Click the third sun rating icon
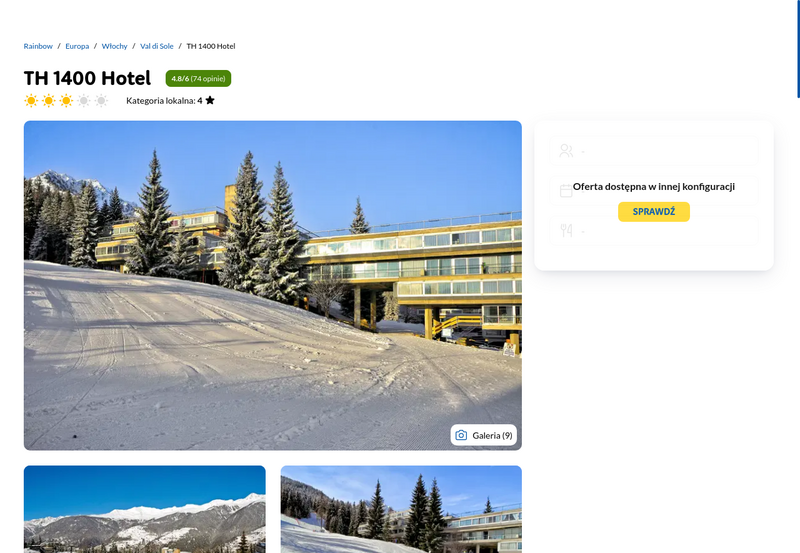The width and height of the screenshot is (800, 553). pos(66,100)
